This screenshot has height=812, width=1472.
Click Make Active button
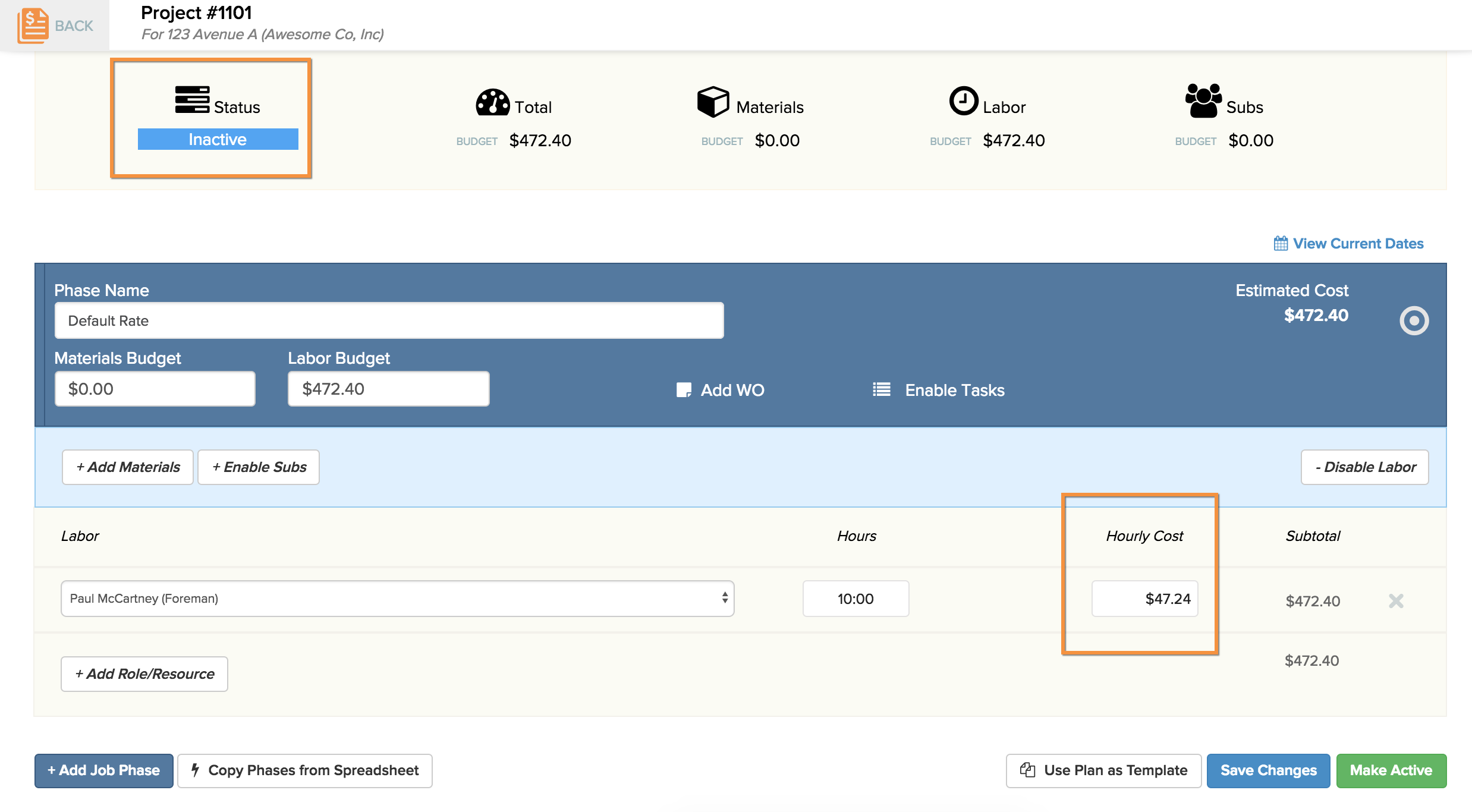[1392, 770]
